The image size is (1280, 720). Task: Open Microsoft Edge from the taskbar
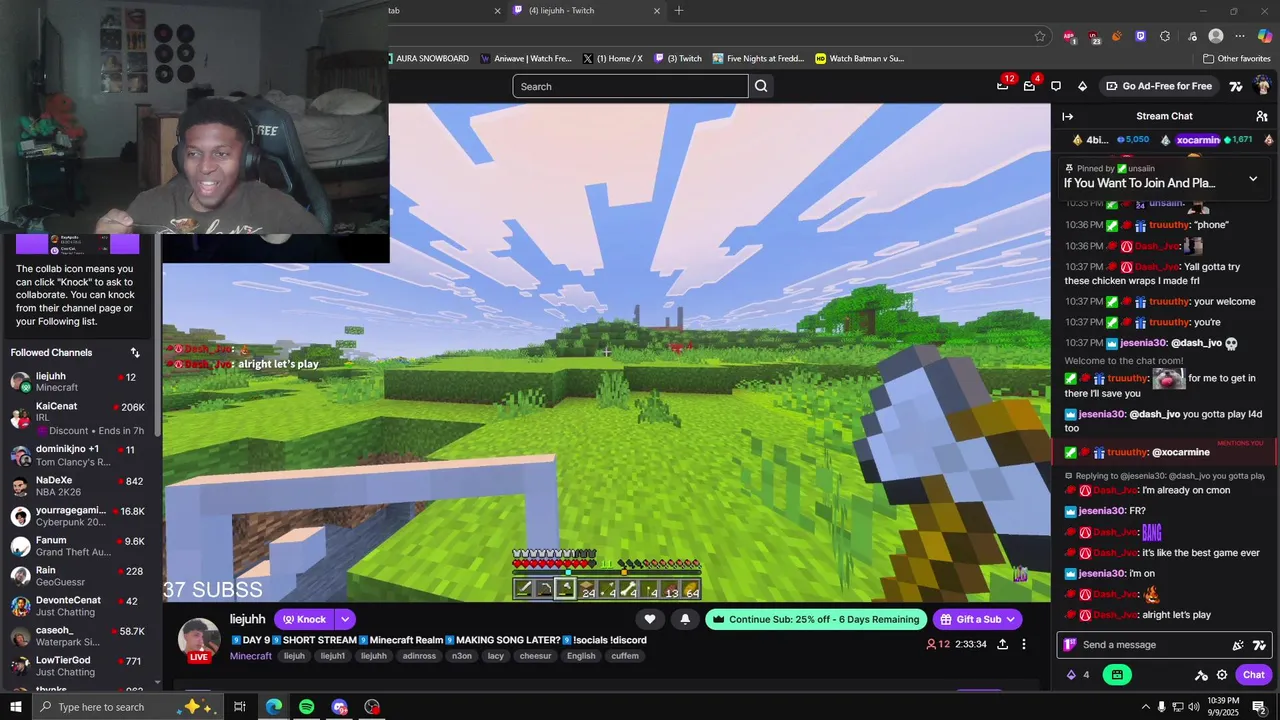tap(274, 707)
